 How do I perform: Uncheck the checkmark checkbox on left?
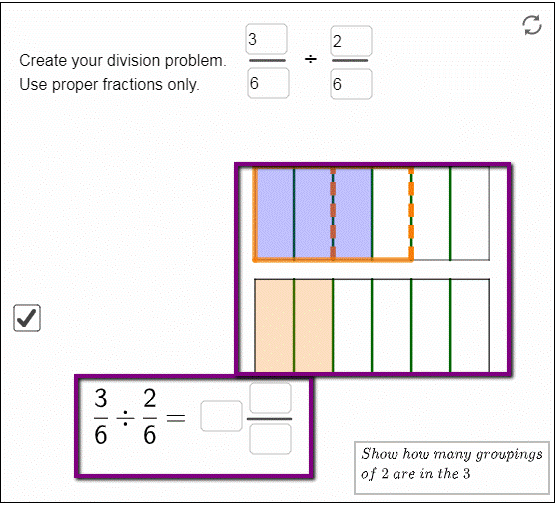tap(27, 318)
